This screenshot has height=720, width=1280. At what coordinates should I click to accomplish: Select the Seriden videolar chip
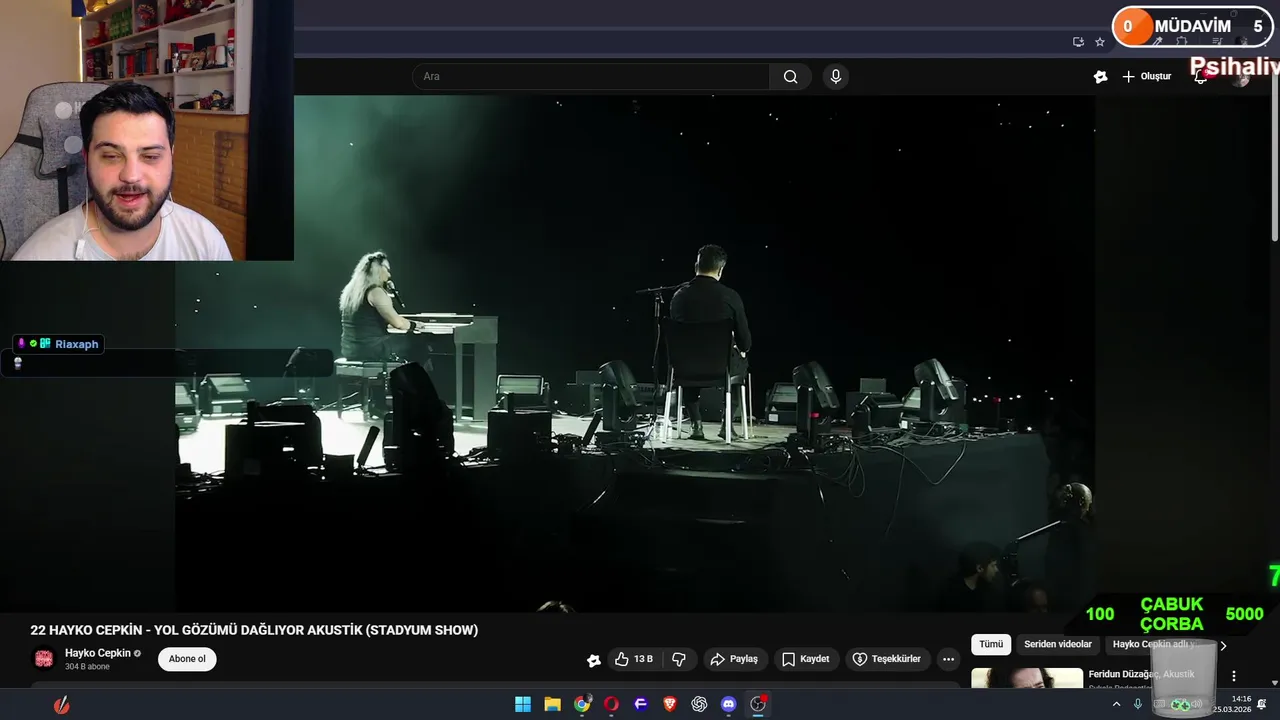point(1058,645)
